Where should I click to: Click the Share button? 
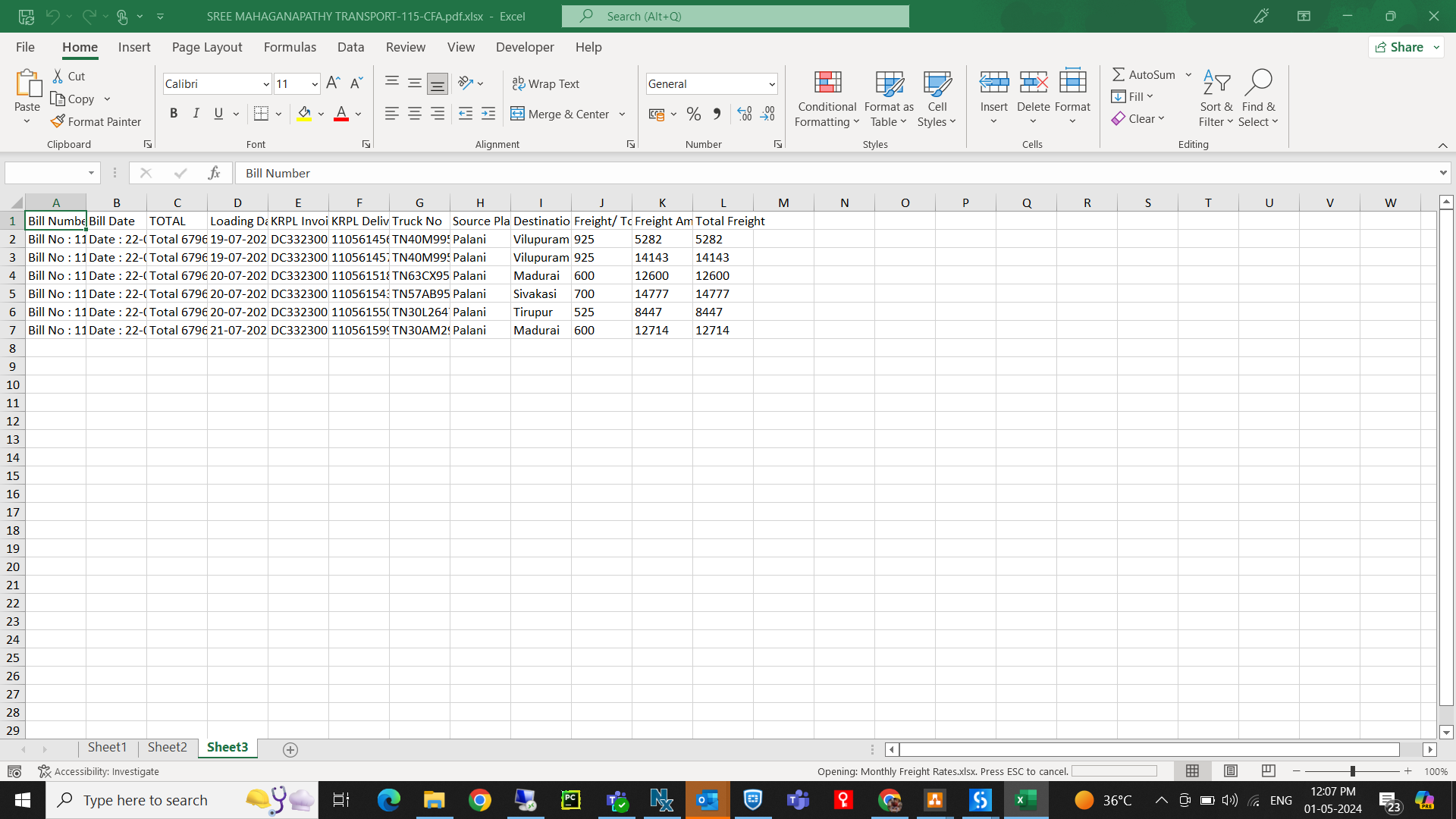click(x=1400, y=47)
